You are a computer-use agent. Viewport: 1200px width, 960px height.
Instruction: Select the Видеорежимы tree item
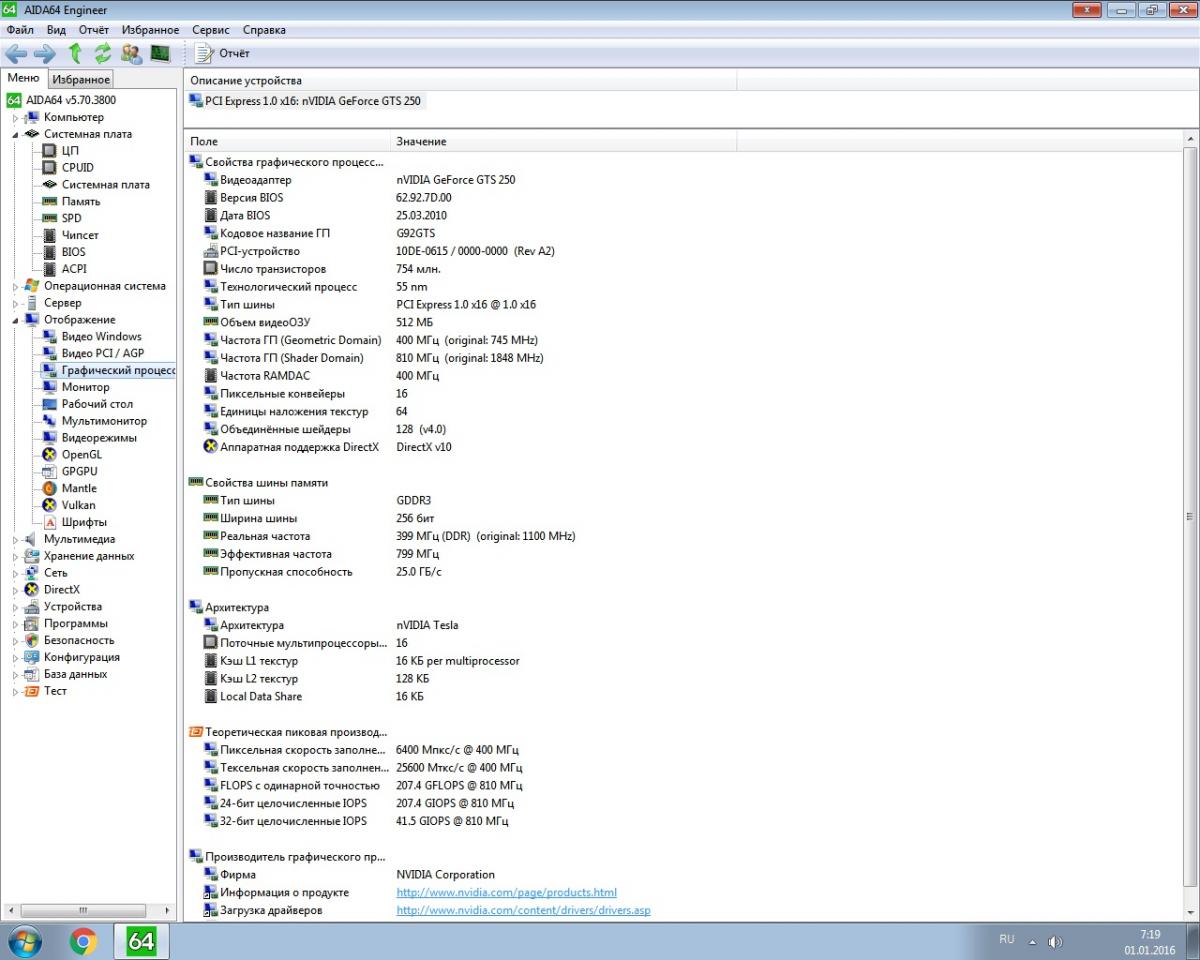pyautogui.click(x=99, y=437)
